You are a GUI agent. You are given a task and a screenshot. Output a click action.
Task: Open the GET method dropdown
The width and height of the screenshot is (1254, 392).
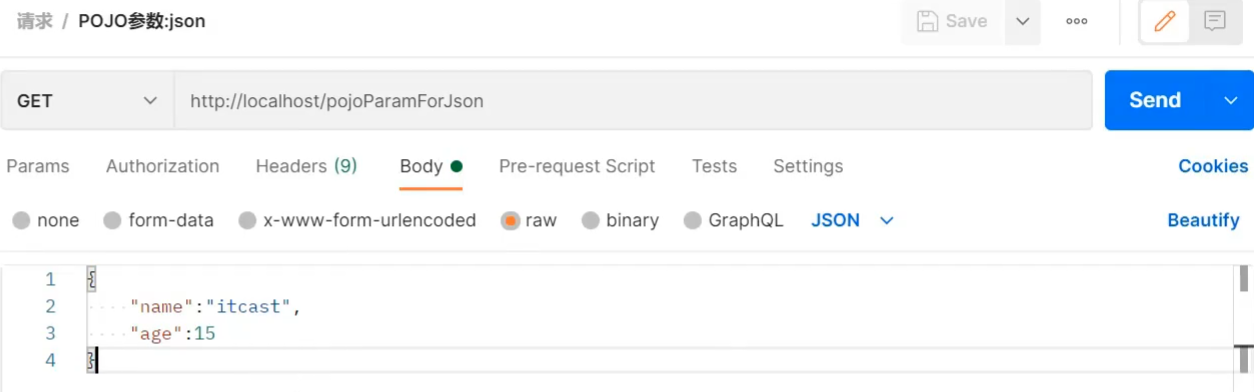(87, 100)
